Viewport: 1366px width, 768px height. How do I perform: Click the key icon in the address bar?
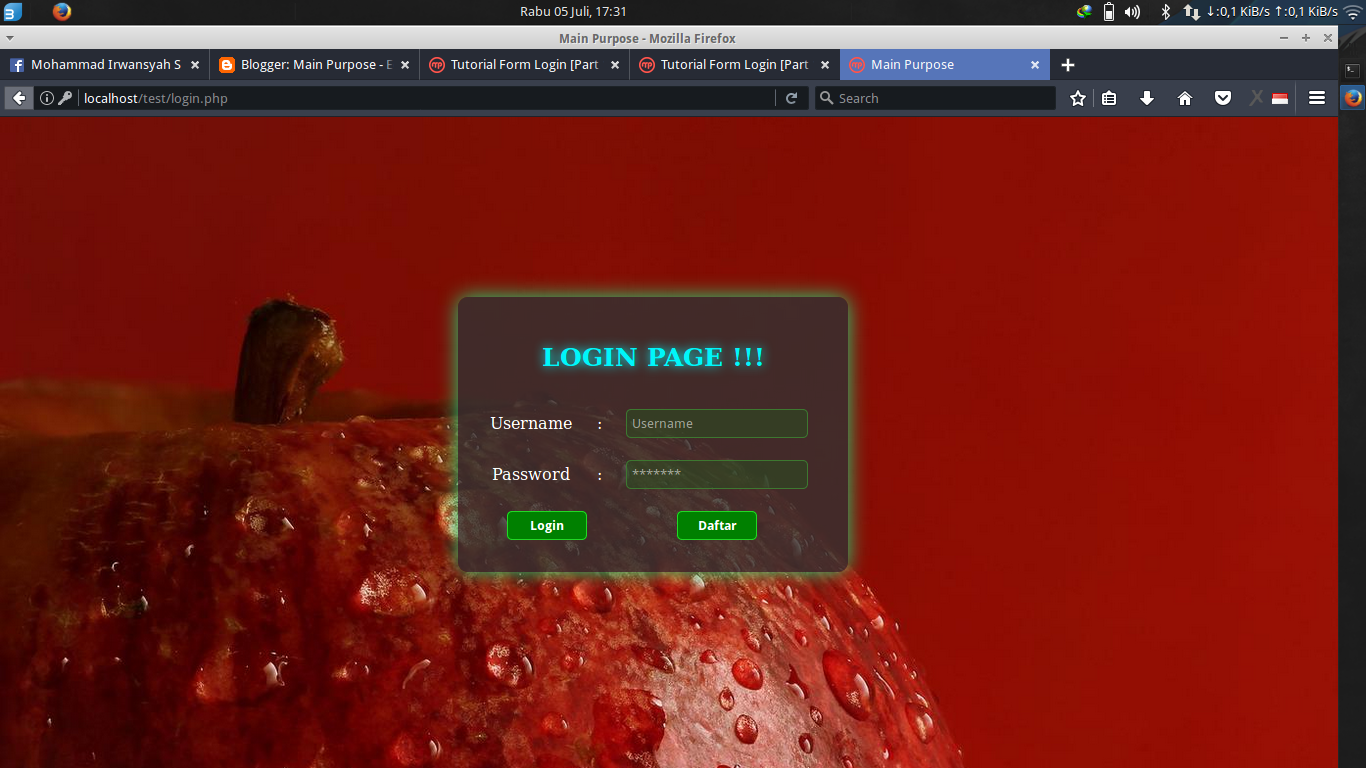(65, 98)
